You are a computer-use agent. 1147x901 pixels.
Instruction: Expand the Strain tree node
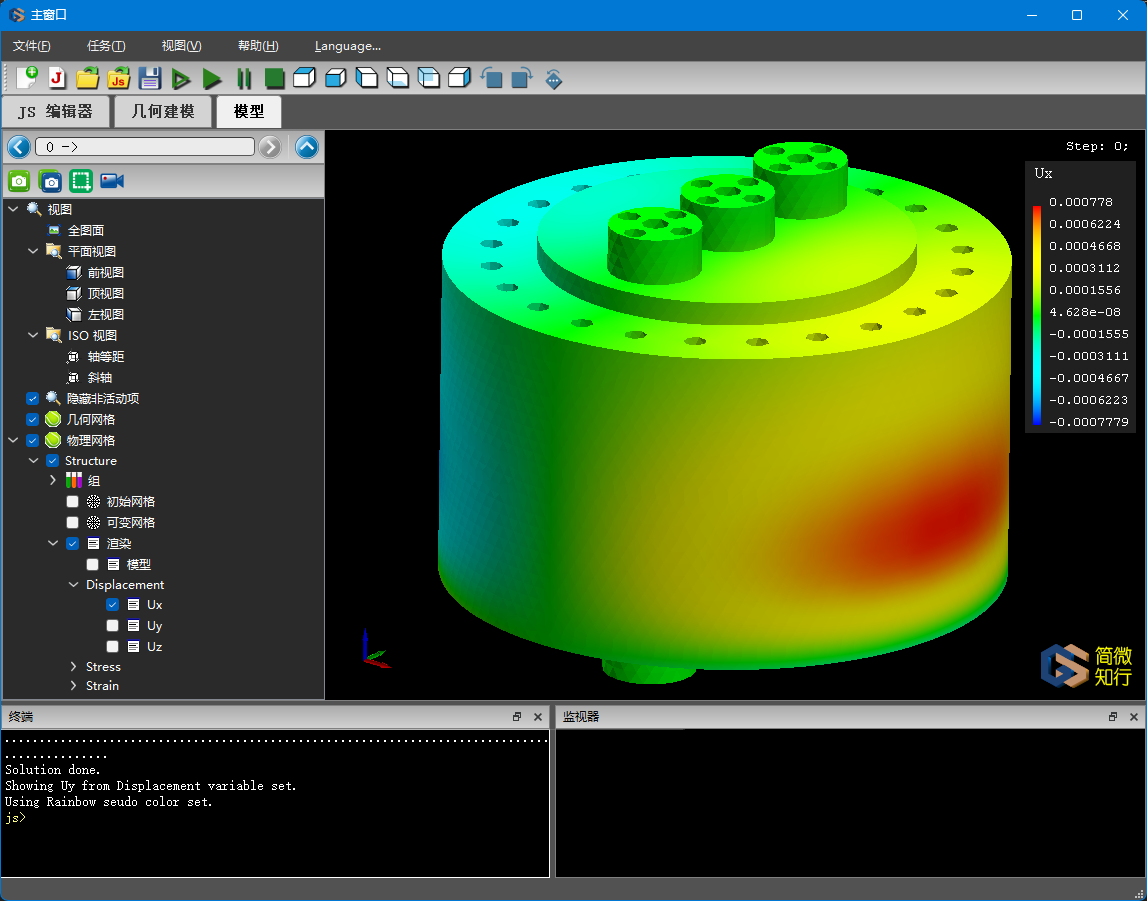tap(74, 686)
